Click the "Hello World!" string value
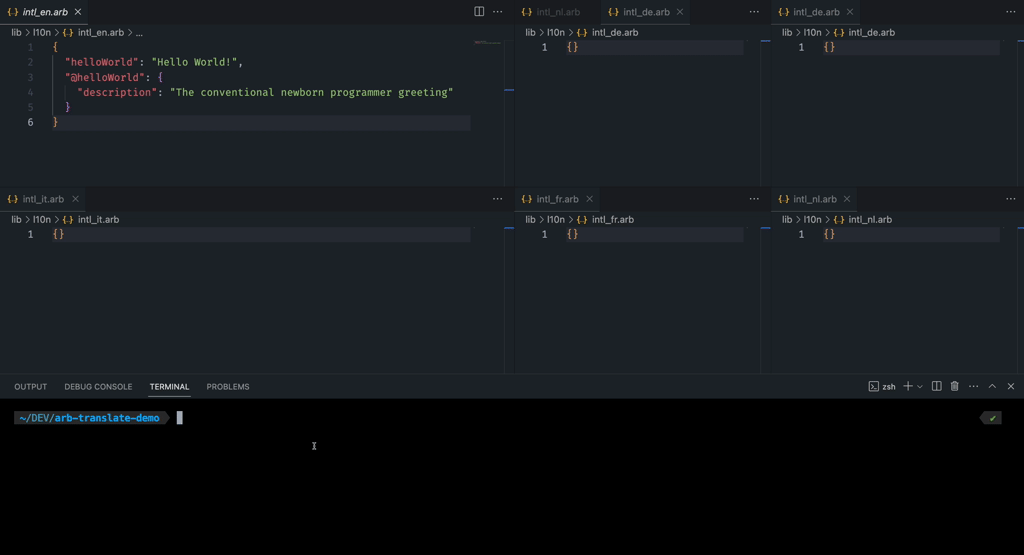This screenshot has height=555, width=1024. click(x=194, y=62)
